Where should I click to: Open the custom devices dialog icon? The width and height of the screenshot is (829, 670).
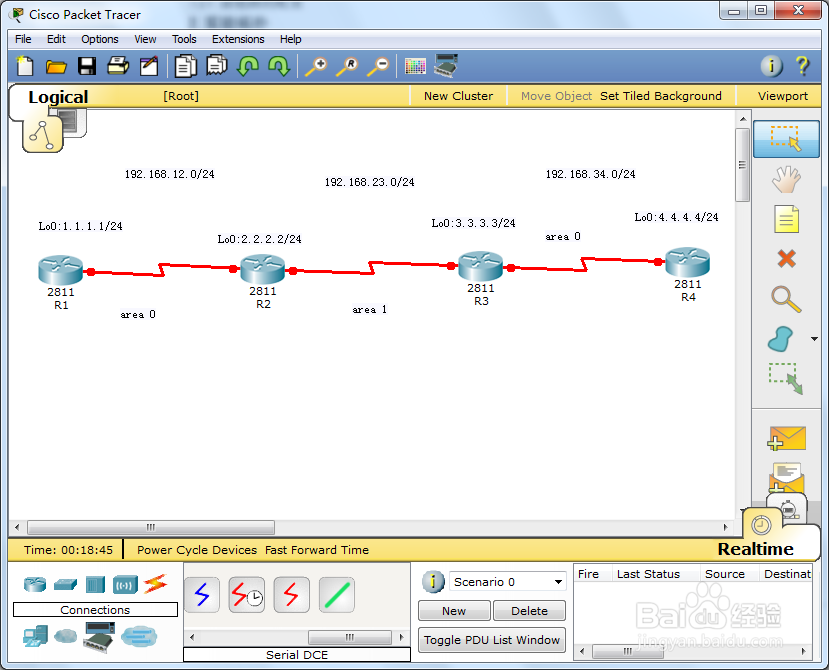click(446, 66)
